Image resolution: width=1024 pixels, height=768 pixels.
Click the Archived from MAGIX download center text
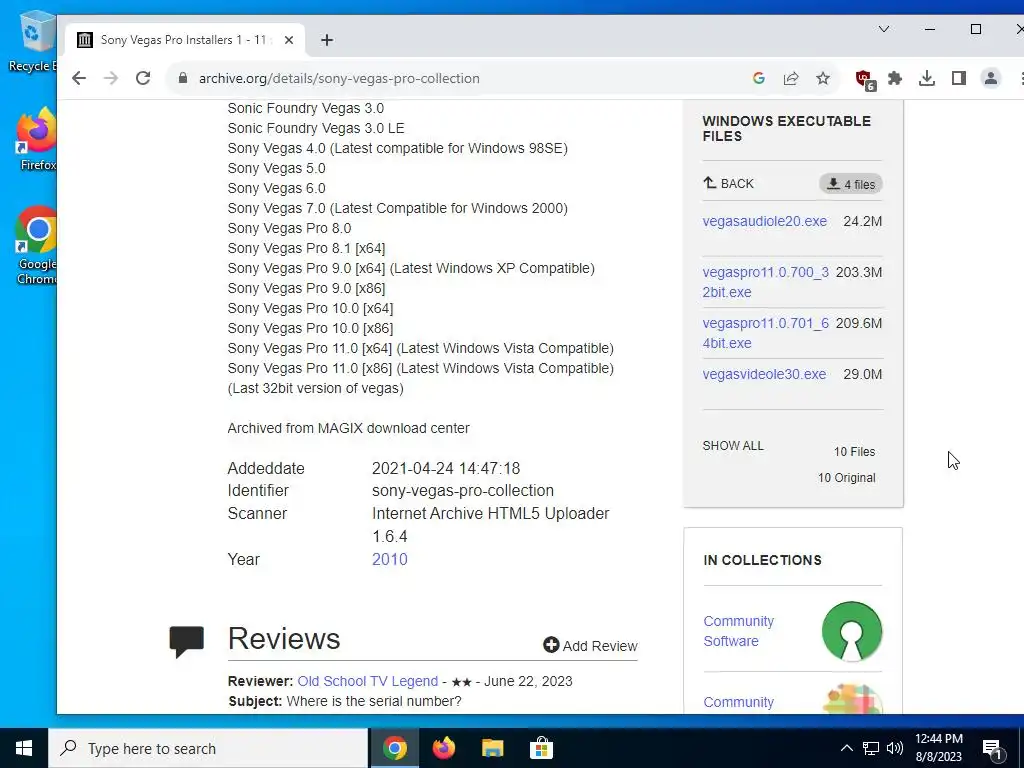click(x=348, y=428)
